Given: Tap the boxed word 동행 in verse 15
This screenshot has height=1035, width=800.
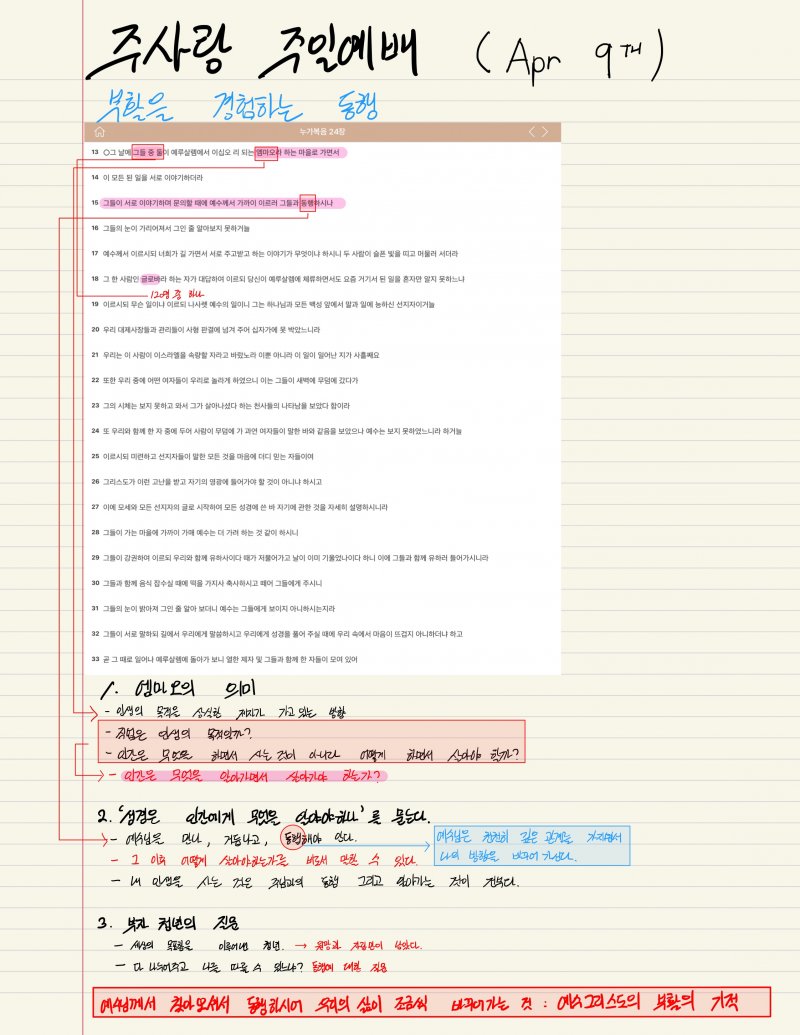Looking at the screenshot, I should click(x=308, y=203).
